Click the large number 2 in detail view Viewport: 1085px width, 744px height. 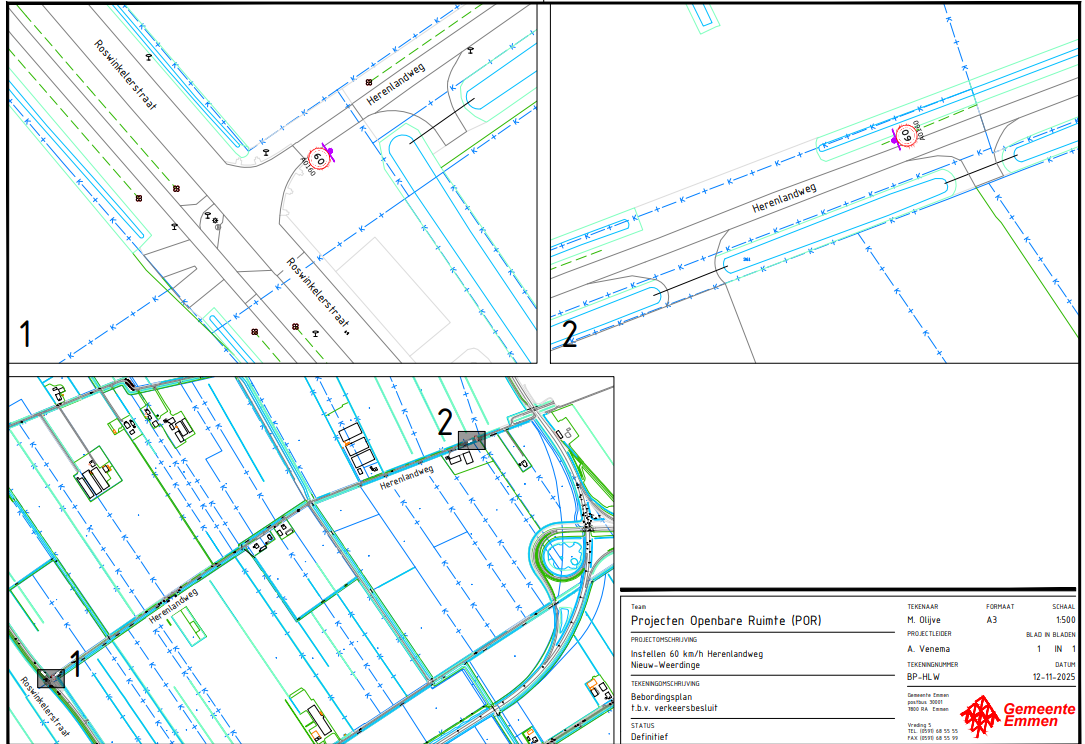point(569,335)
